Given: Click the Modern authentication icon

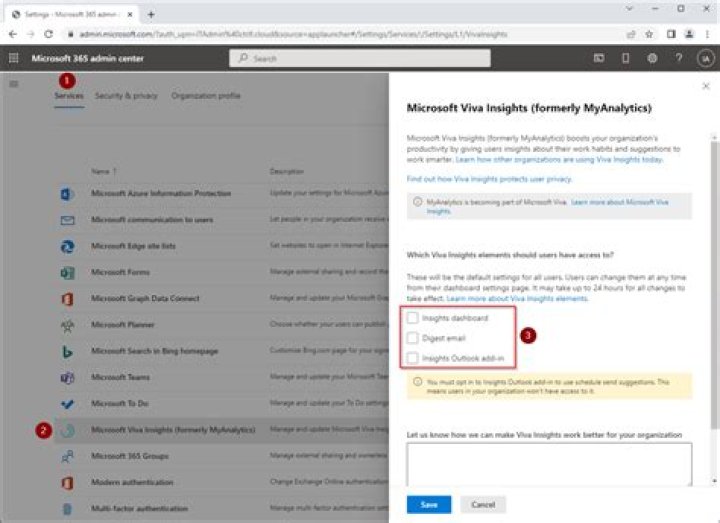Looking at the screenshot, I should pos(68,483).
